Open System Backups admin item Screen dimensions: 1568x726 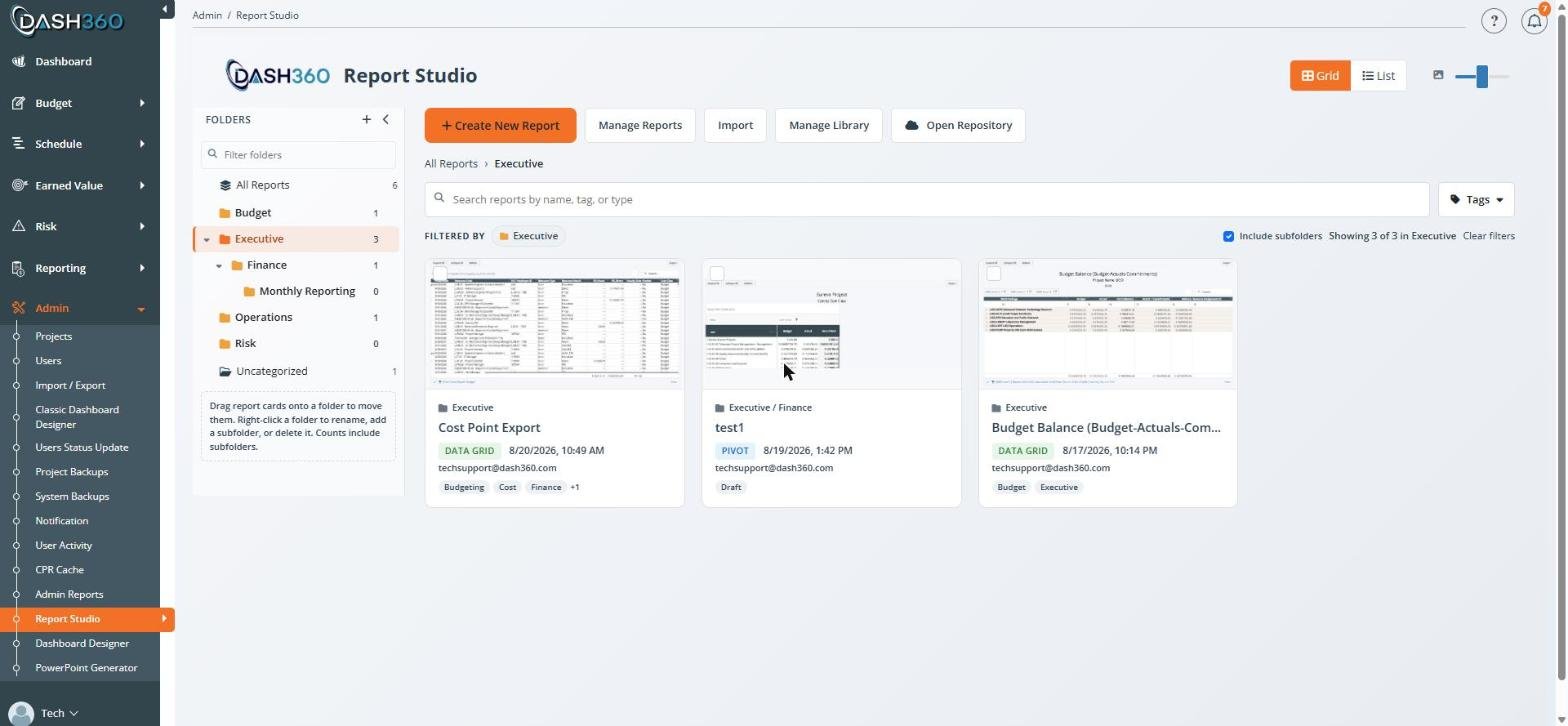(72, 496)
